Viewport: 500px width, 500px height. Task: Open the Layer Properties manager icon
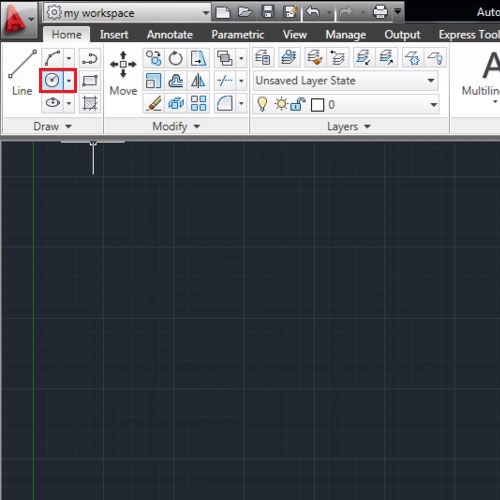(x=263, y=58)
